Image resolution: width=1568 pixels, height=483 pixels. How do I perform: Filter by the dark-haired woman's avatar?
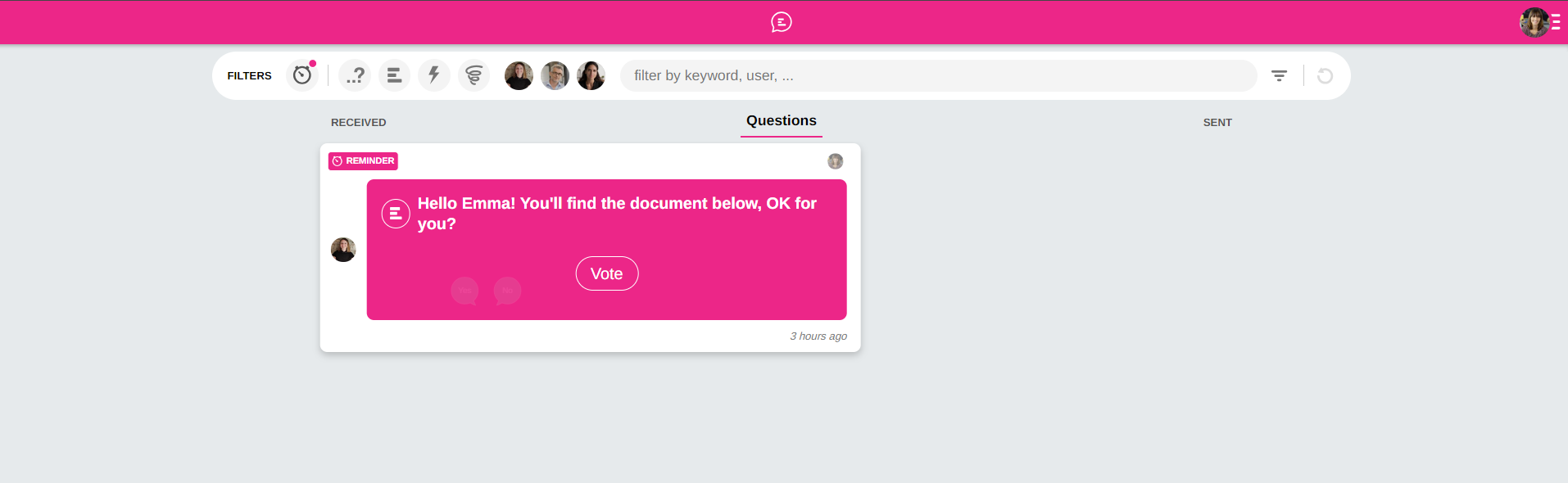tap(591, 75)
